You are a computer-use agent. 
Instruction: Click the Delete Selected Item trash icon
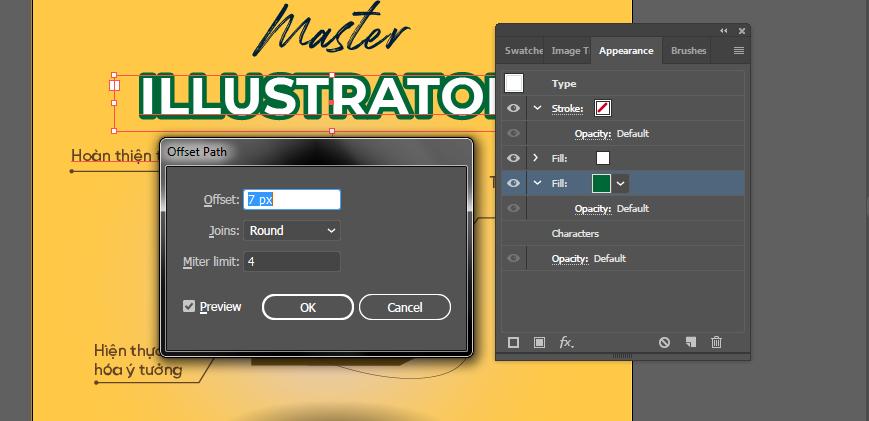click(716, 342)
